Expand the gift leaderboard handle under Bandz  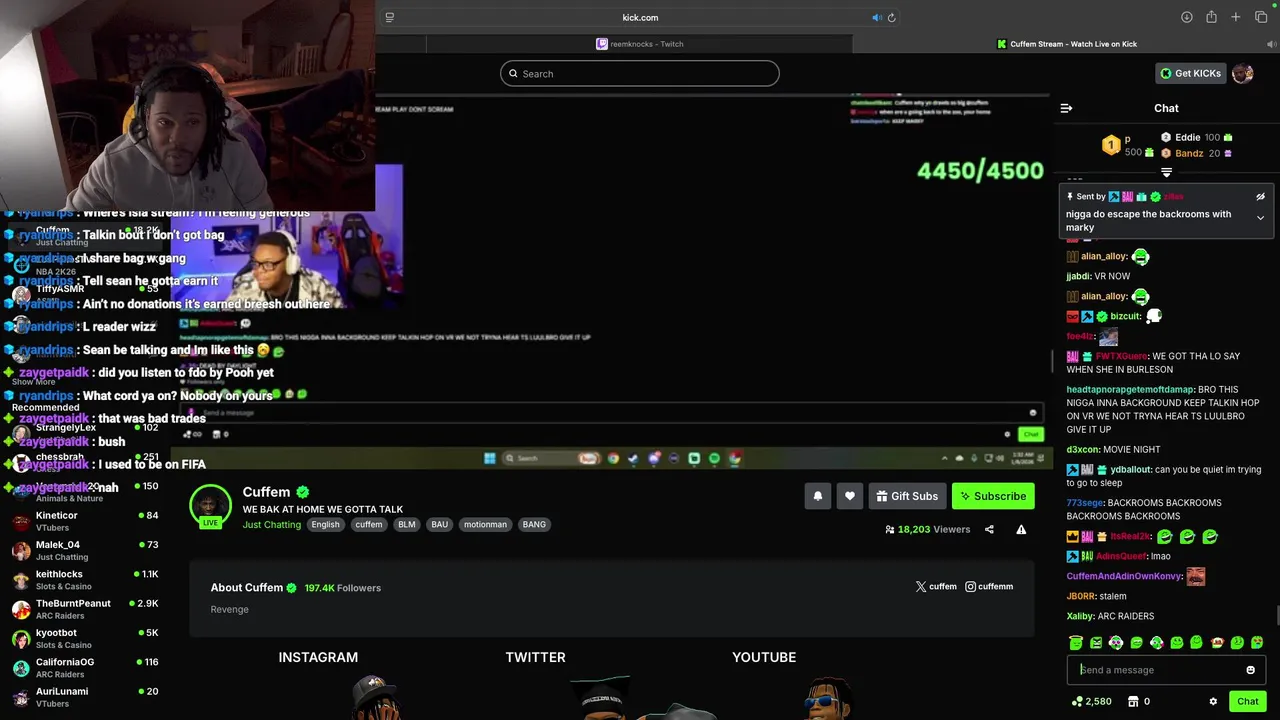(x=1166, y=173)
